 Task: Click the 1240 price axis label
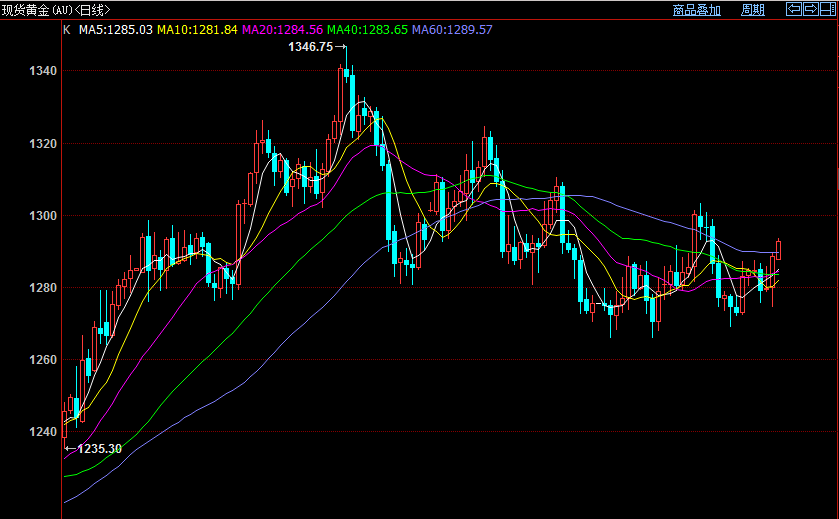43,432
